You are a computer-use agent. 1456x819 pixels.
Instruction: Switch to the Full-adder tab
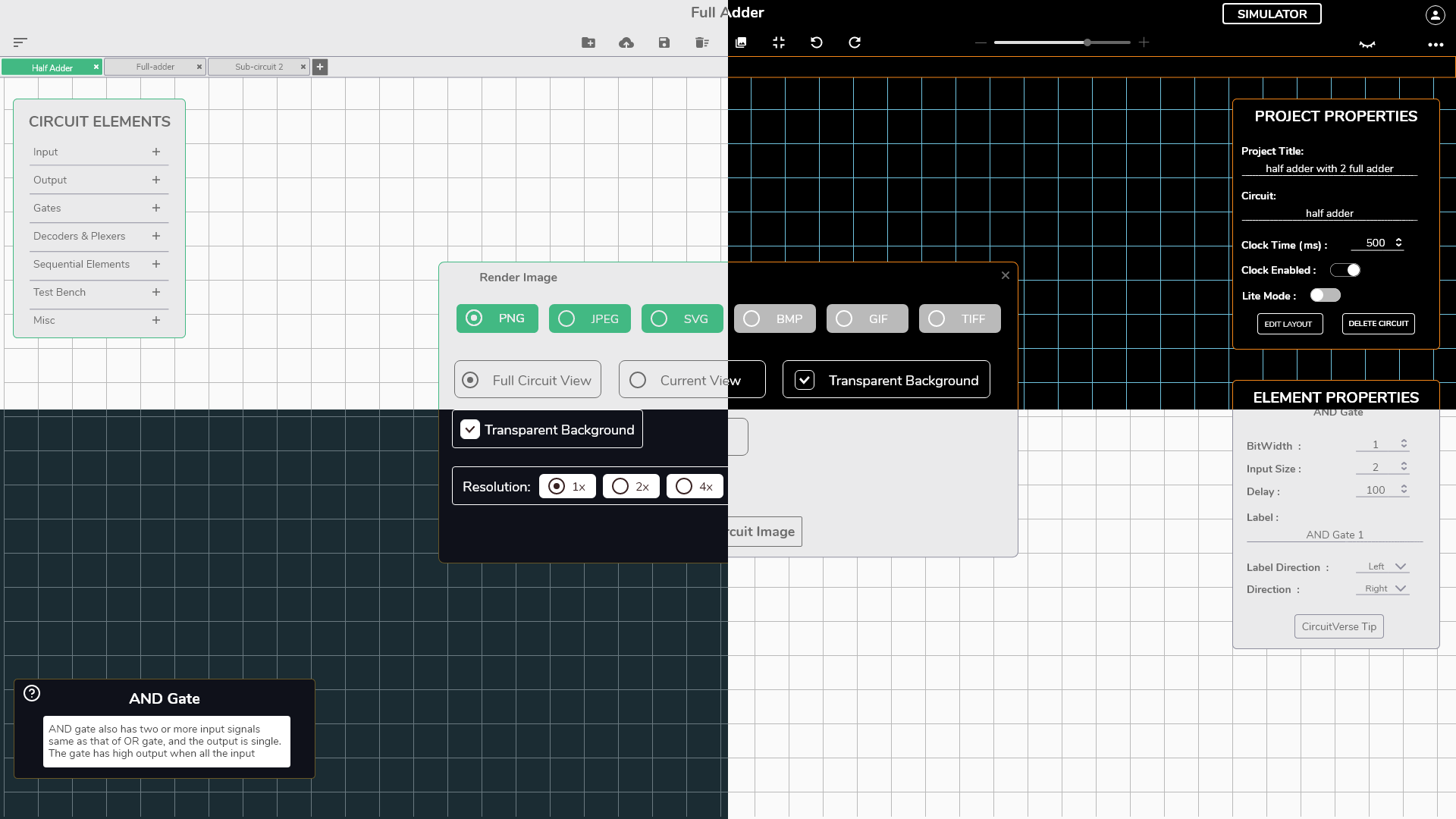155,67
